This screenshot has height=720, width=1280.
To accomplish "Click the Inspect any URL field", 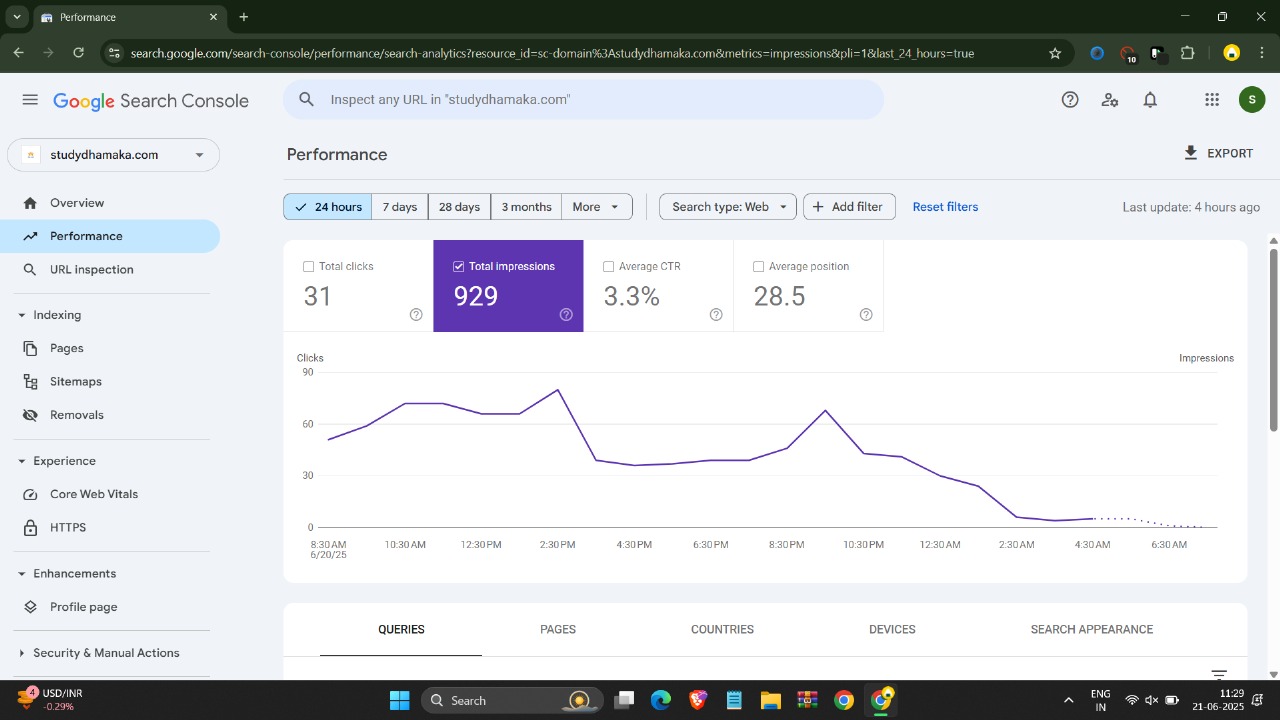I will pyautogui.click(x=583, y=100).
